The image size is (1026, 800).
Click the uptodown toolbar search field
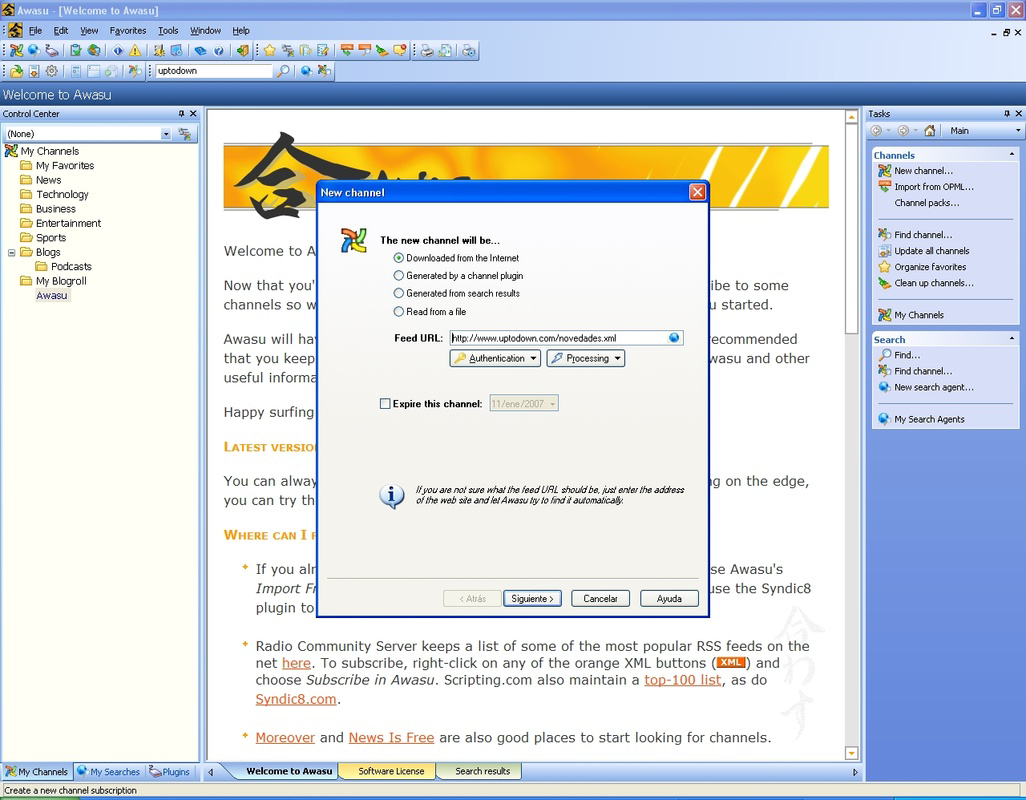[x=213, y=71]
